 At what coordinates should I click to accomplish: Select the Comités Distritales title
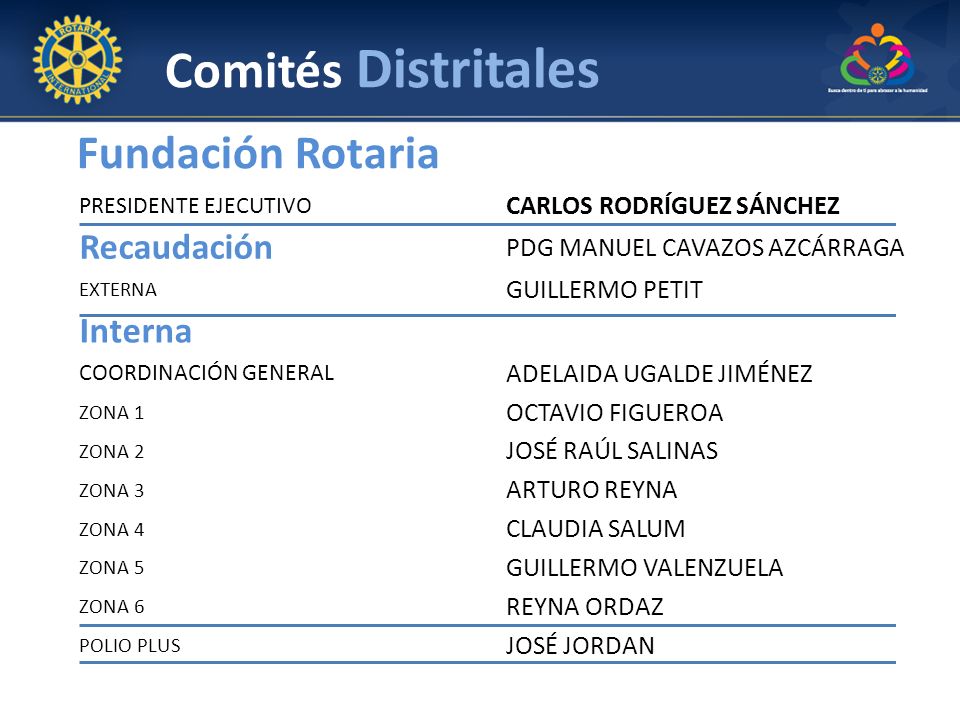click(382, 69)
